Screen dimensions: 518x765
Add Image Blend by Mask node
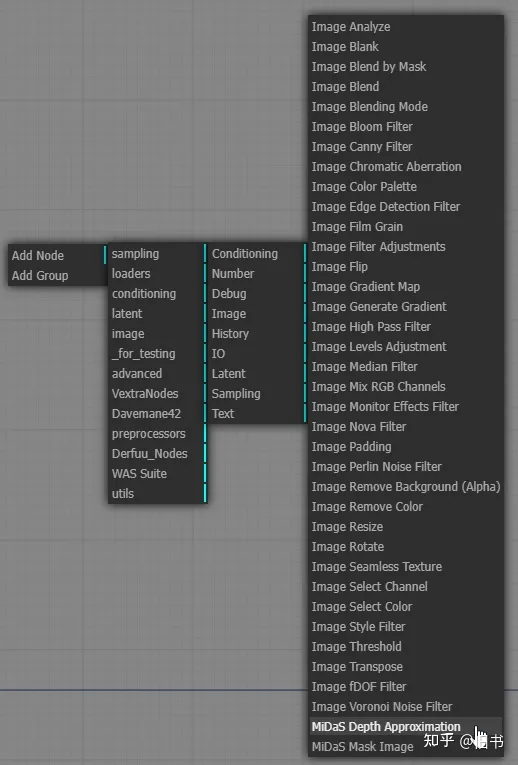(x=406, y=67)
